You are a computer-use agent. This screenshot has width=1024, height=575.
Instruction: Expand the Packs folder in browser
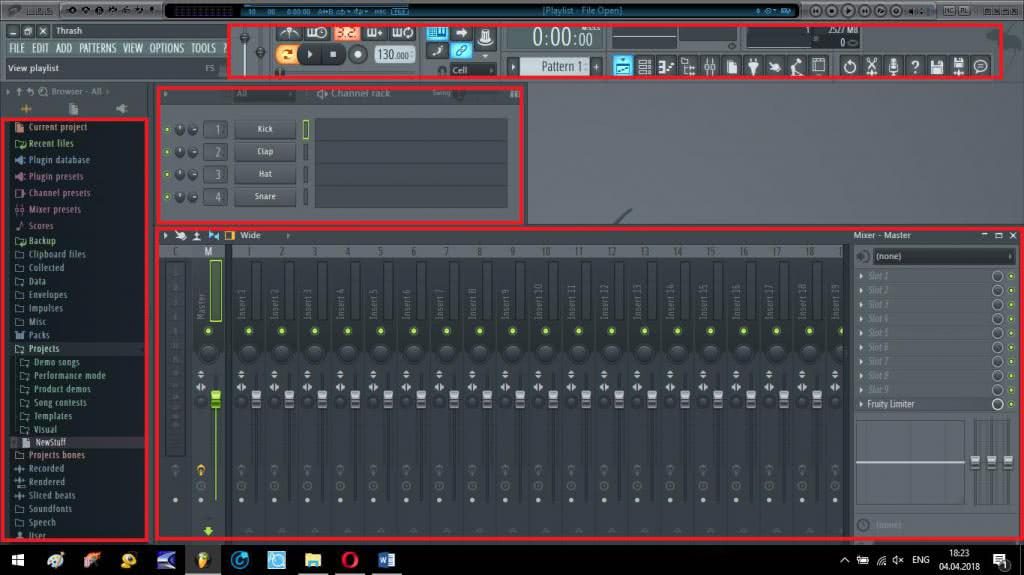click(39, 336)
